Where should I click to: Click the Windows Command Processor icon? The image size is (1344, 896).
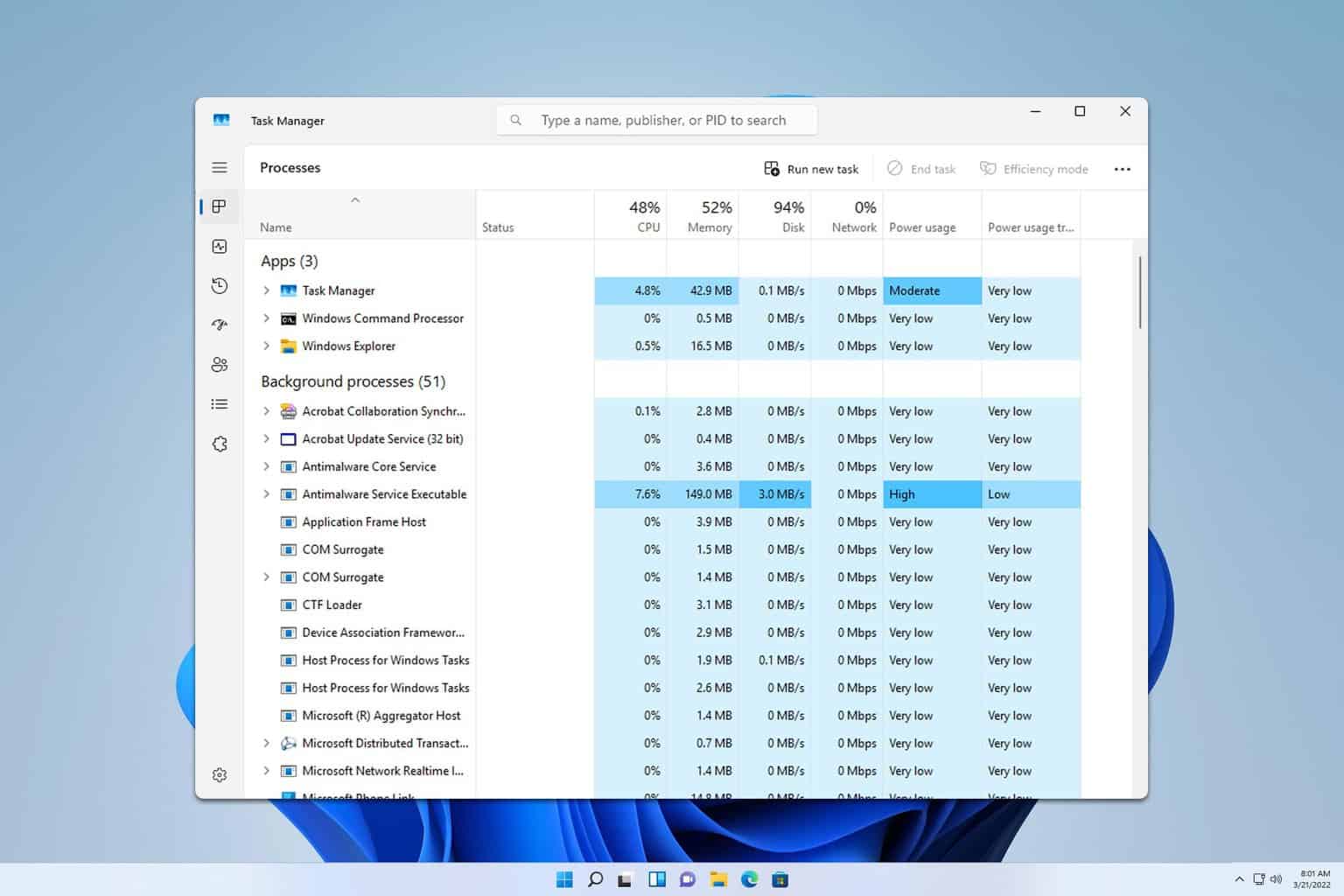tap(288, 318)
